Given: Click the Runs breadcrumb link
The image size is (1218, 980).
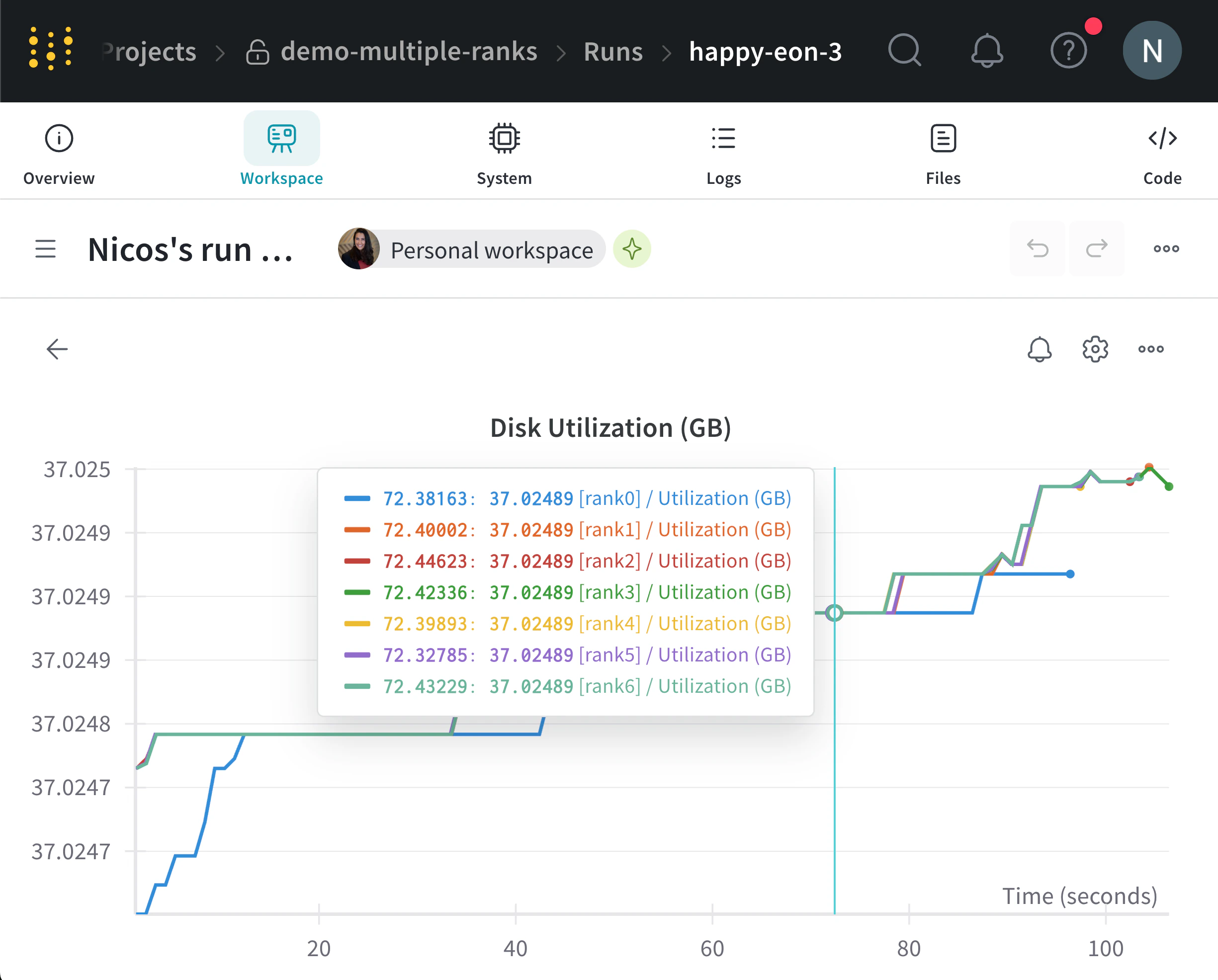Looking at the screenshot, I should [x=613, y=51].
